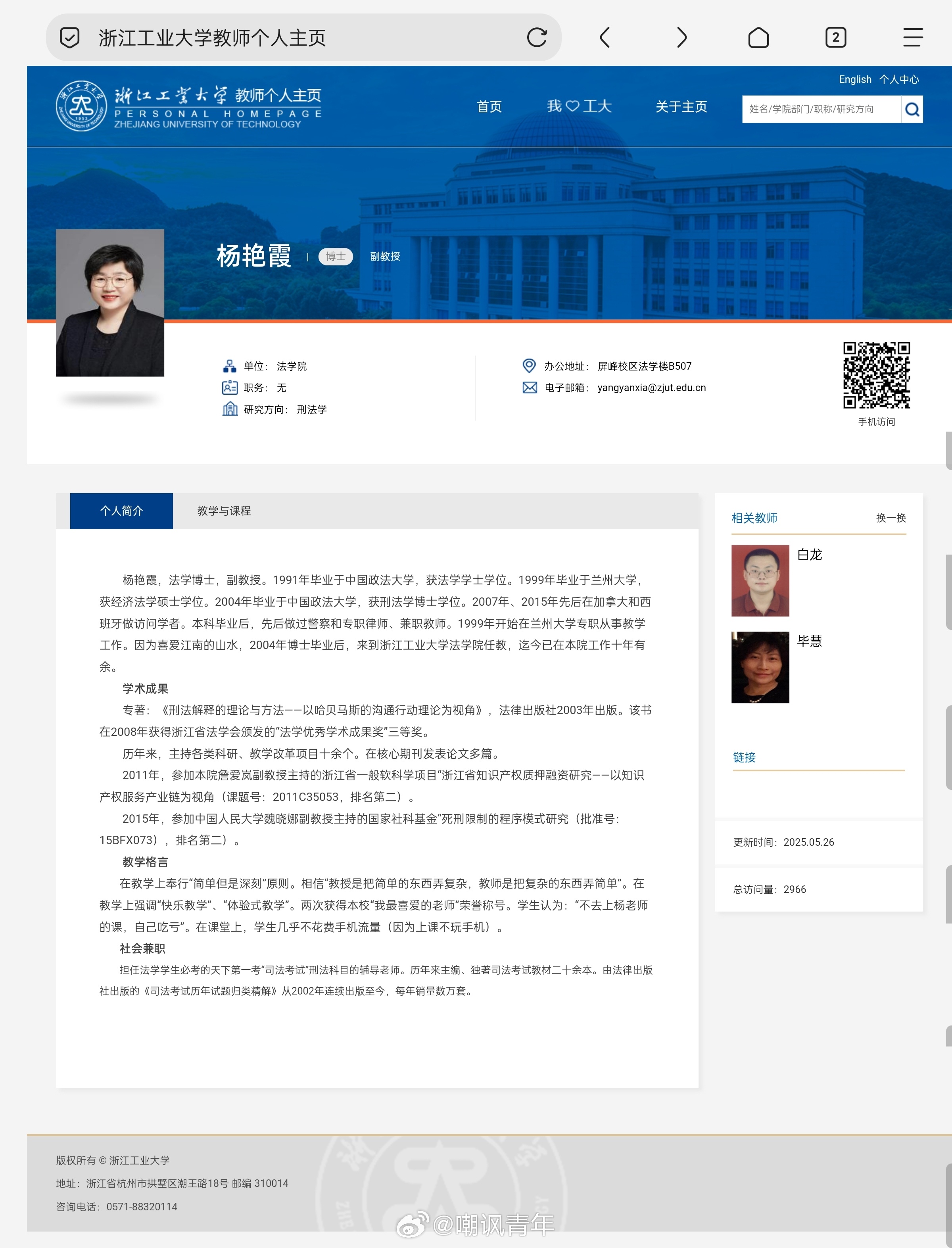952x1248 pixels.
Task: Click the 刑法学 research direction value
Action: (x=312, y=409)
